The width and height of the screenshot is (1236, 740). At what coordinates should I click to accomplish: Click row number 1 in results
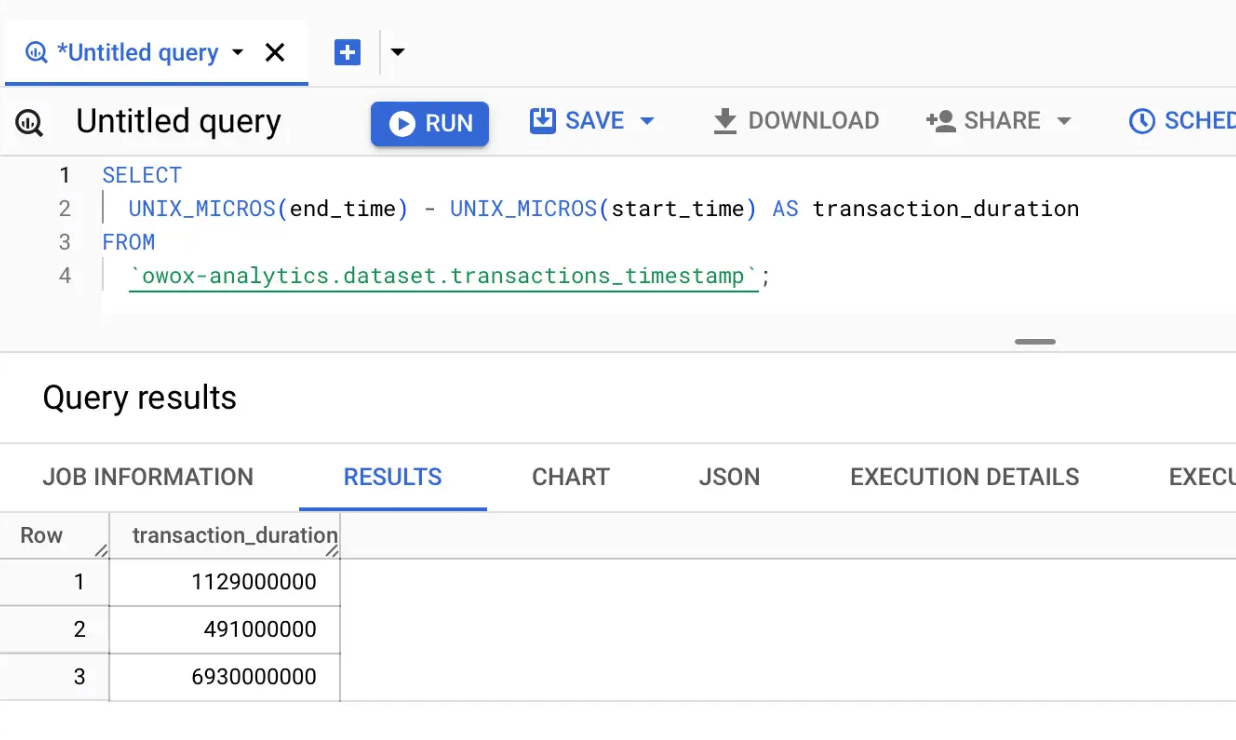click(x=80, y=582)
